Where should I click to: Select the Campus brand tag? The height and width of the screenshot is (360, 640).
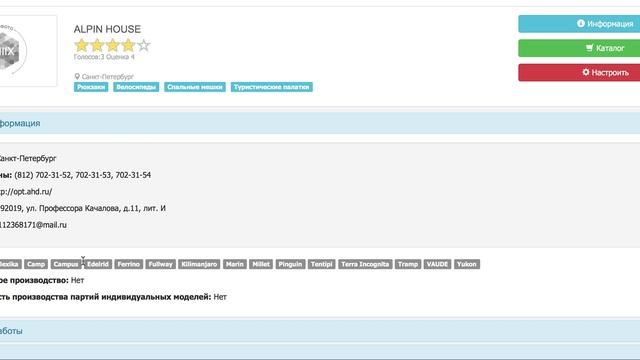pos(66,264)
